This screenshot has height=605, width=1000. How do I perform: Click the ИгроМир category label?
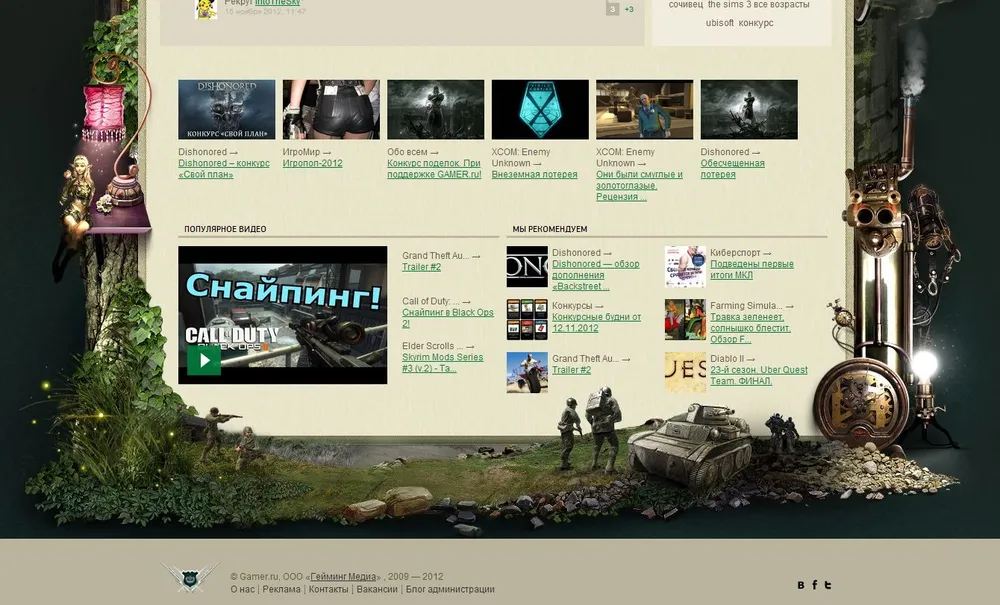[x=302, y=152]
